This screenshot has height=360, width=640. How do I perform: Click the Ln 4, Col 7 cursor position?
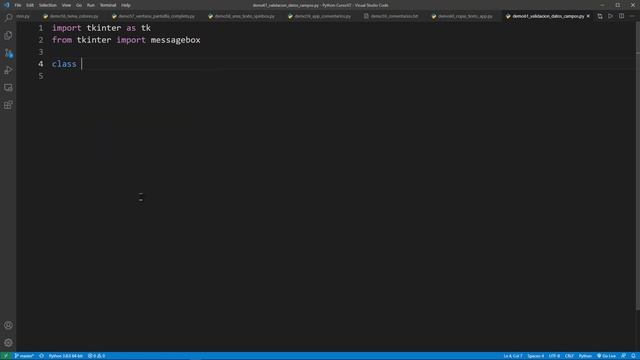click(x=513, y=356)
